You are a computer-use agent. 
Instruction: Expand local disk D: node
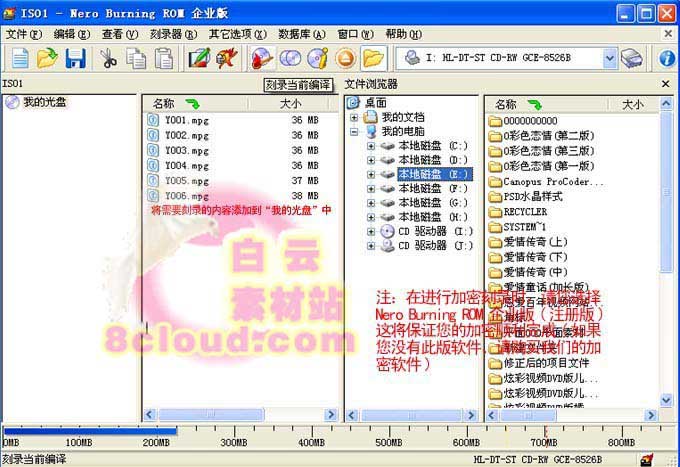pos(371,160)
